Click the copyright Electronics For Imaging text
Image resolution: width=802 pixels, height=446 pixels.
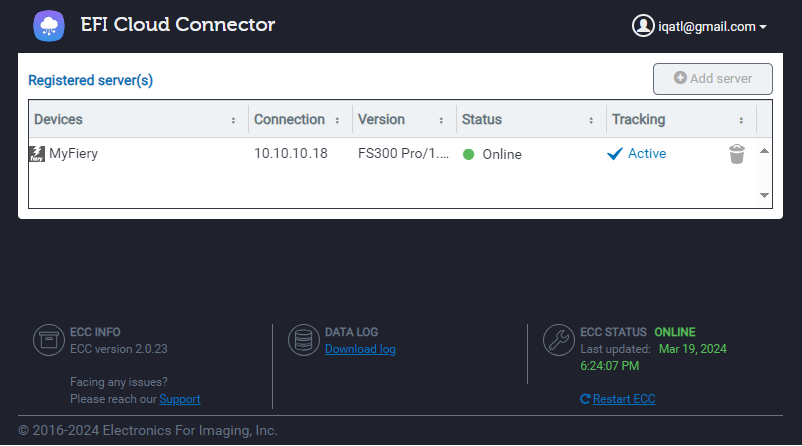click(x=148, y=431)
